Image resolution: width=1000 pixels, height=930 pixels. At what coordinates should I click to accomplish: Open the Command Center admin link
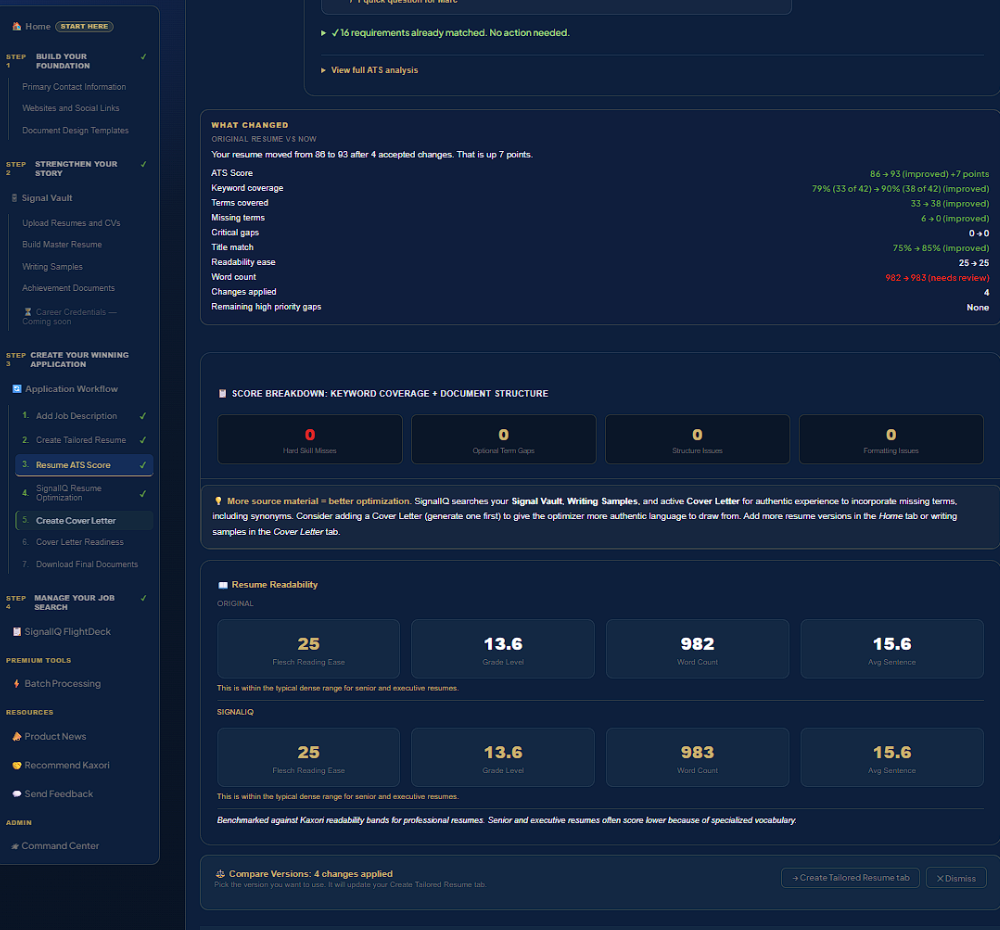[60, 846]
